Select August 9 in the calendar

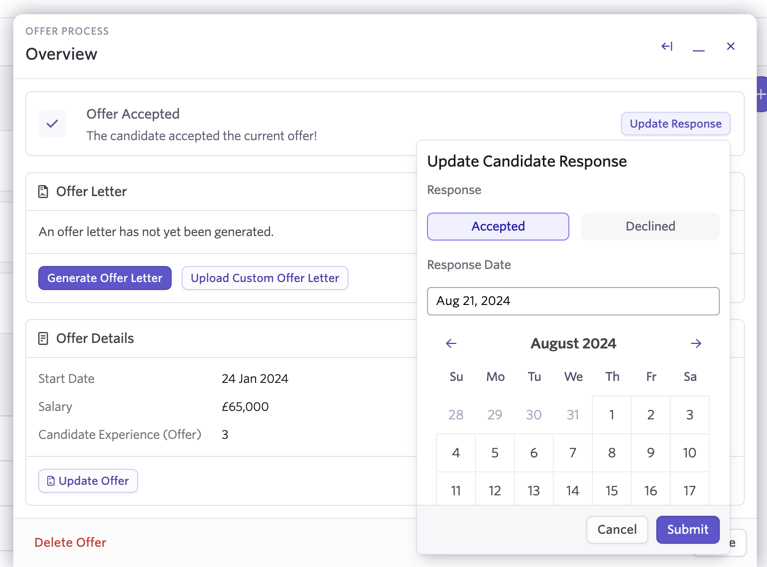tap(651, 453)
